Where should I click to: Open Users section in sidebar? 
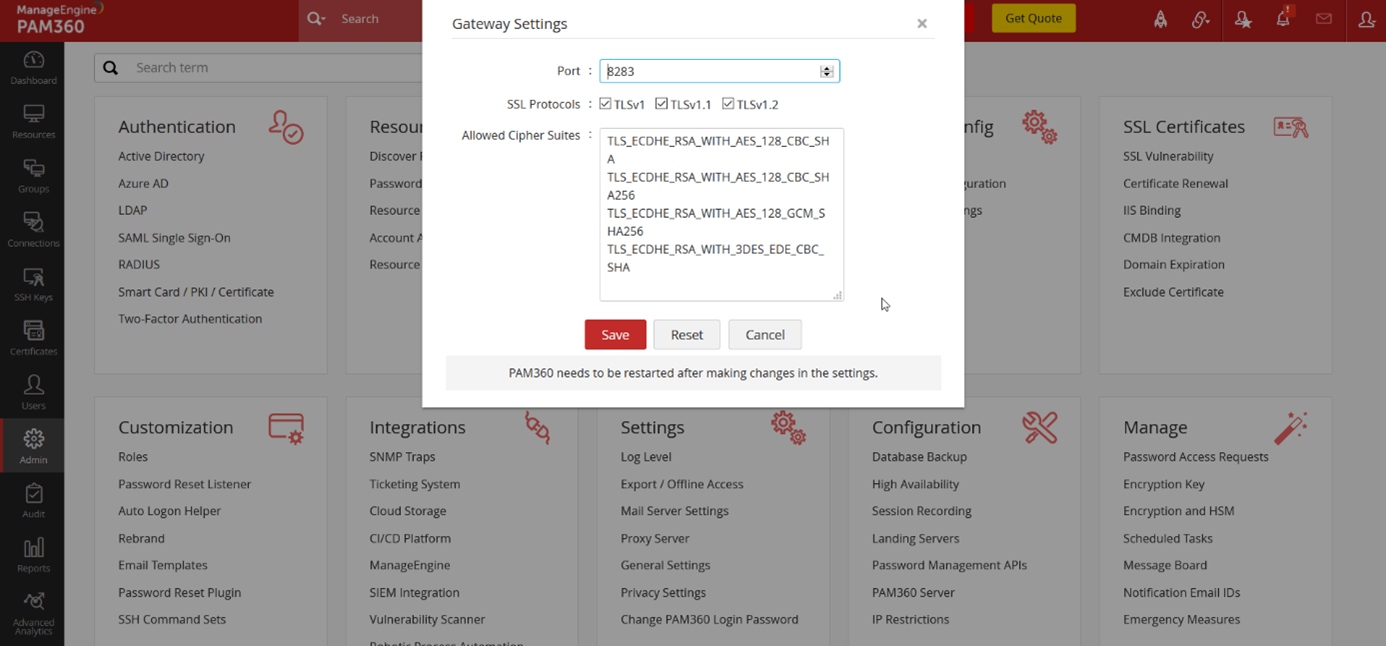point(33,392)
